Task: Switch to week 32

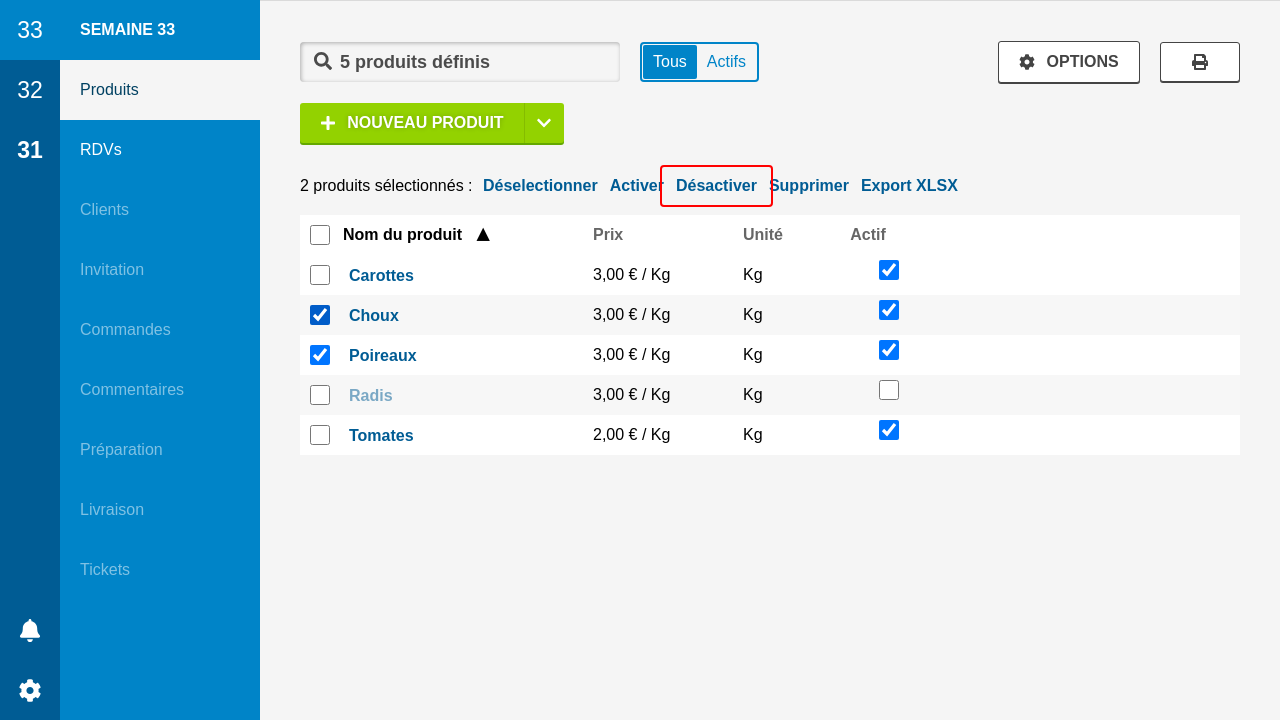Action: pyautogui.click(x=30, y=90)
